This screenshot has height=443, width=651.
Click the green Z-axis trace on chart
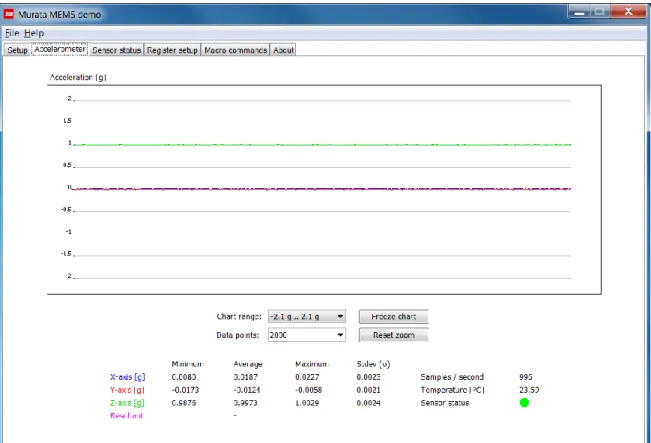(322, 144)
